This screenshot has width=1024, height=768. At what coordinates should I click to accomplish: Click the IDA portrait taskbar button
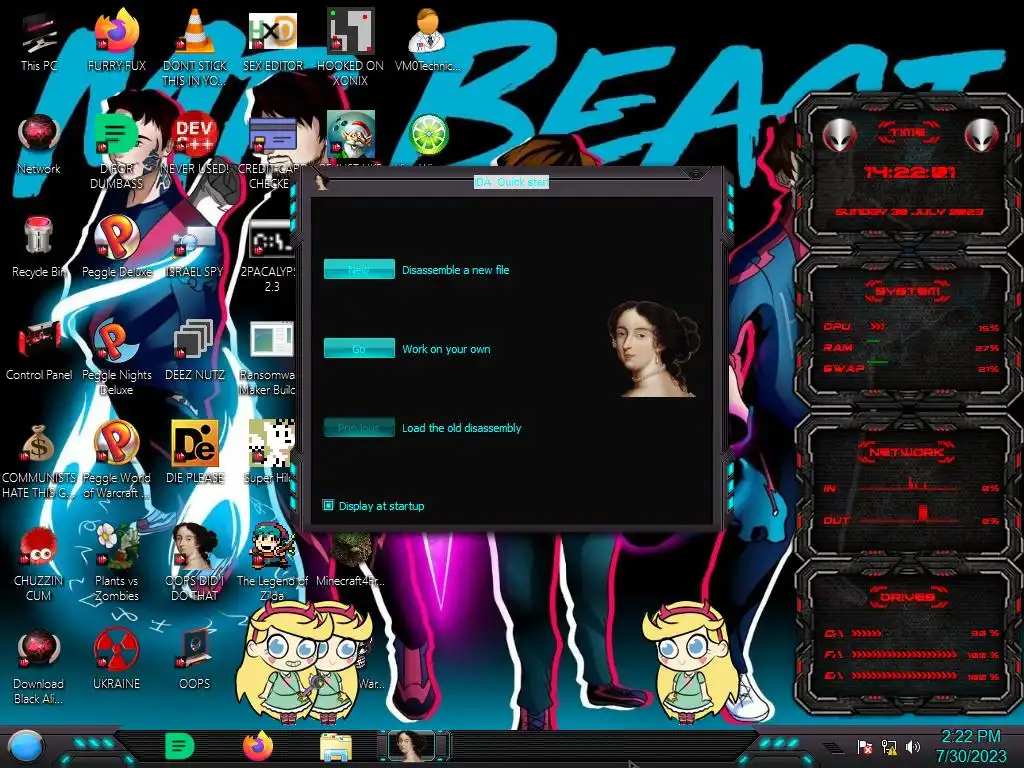(414, 746)
